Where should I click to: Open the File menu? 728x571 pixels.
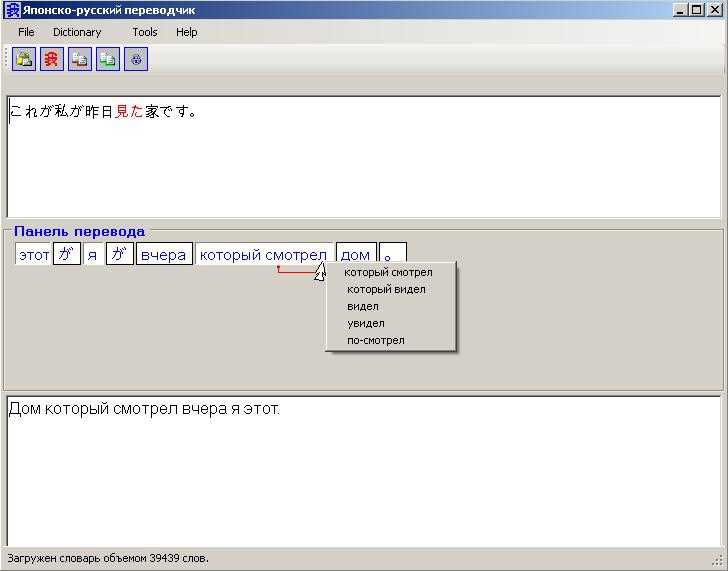tap(26, 32)
